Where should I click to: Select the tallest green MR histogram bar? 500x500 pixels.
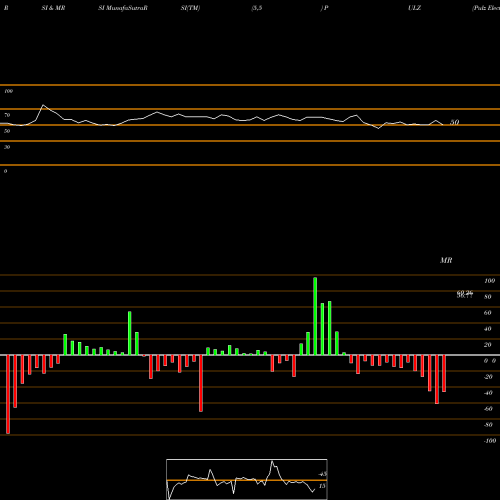click(315, 316)
